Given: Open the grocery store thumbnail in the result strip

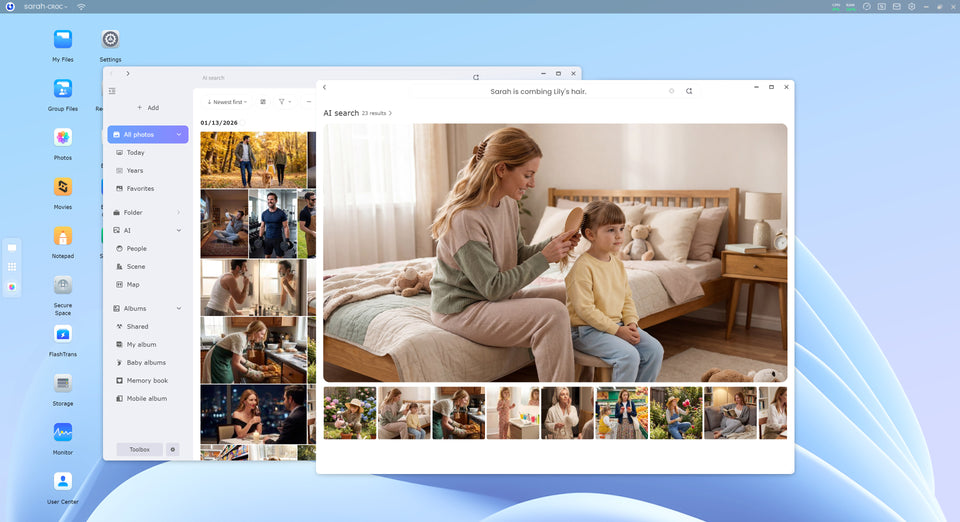Looking at the screenshot, I should pyautogui.click(x=621, y=413).
